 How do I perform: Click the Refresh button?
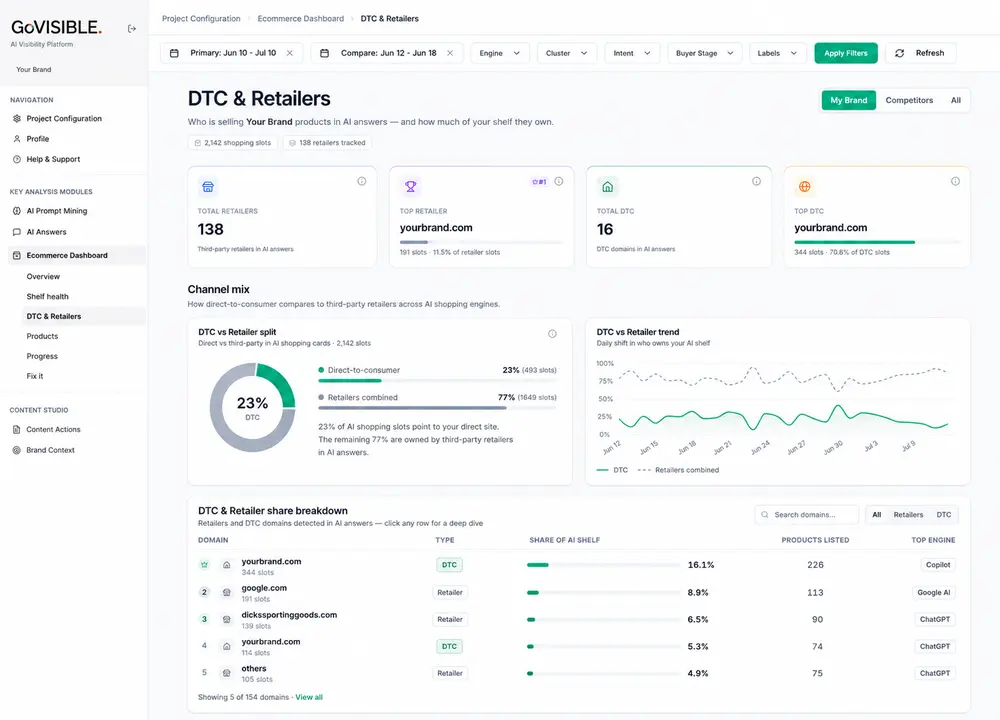click(x=920, y=53)
